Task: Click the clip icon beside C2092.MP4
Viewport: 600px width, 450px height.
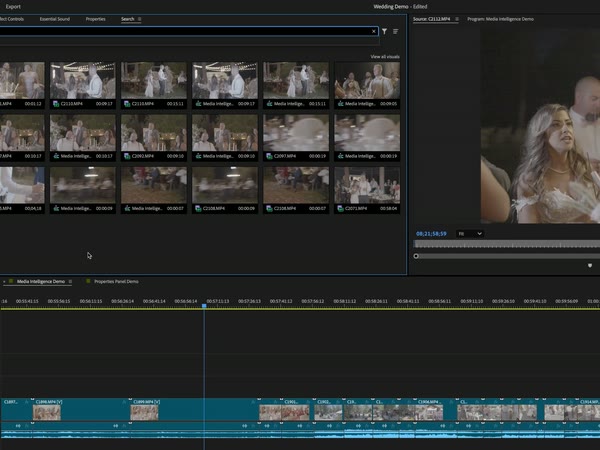Action: (127, 156)
